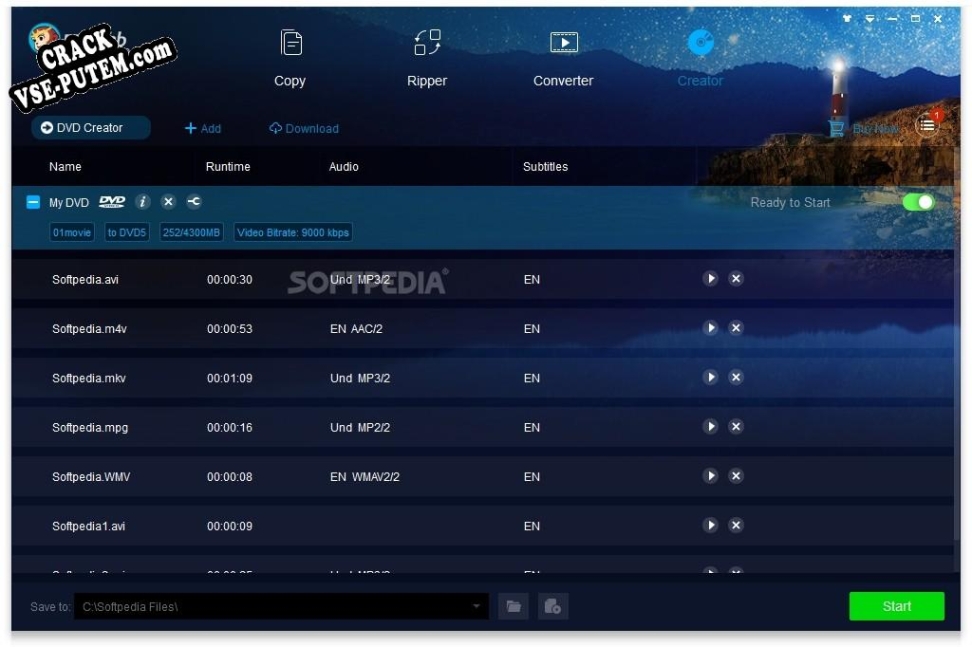Screen dimensions: 972x647
Task: Click the Runtime column header
Action: click(228, 167)
